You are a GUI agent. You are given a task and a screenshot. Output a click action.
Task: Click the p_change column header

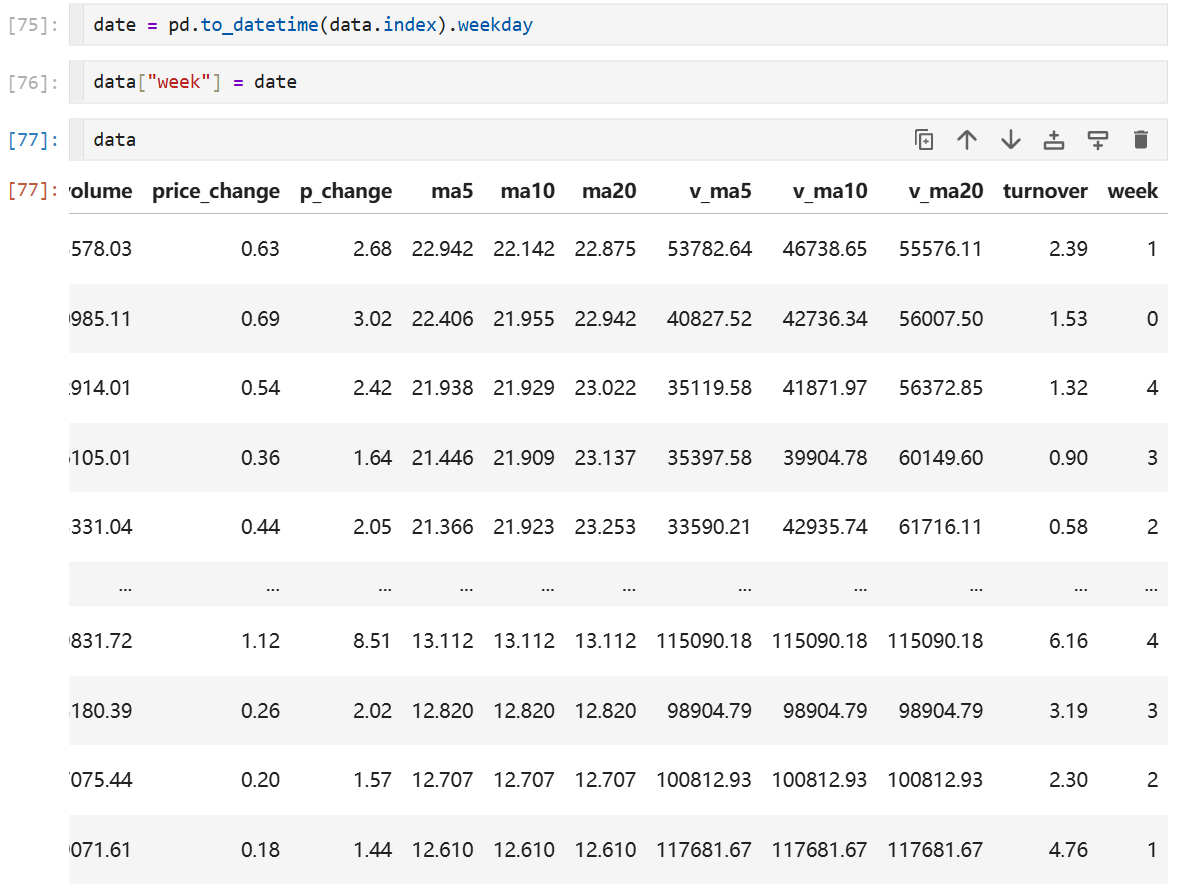[x=345, y=191]
